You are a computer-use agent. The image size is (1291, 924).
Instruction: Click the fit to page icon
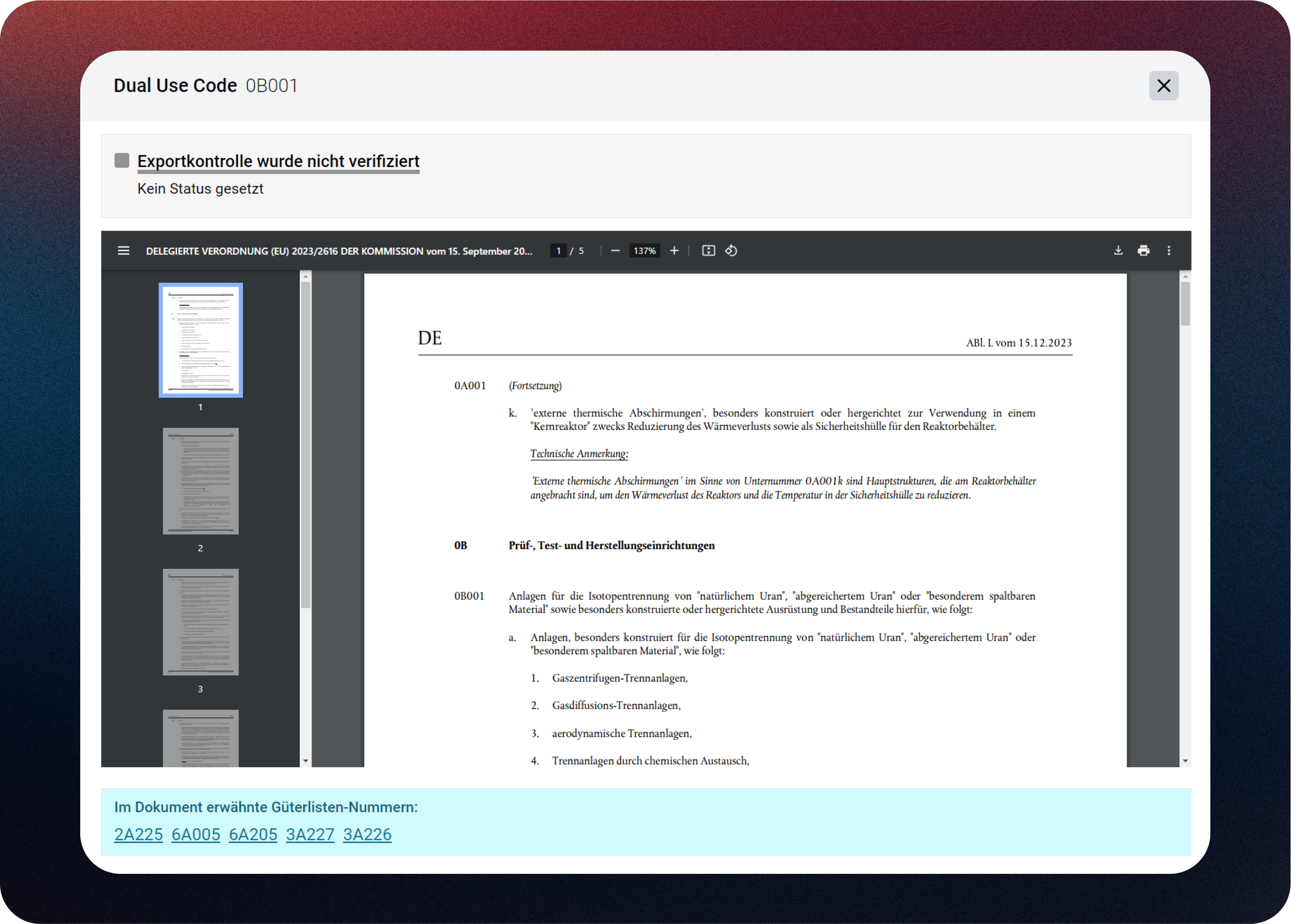click(708, 251)
